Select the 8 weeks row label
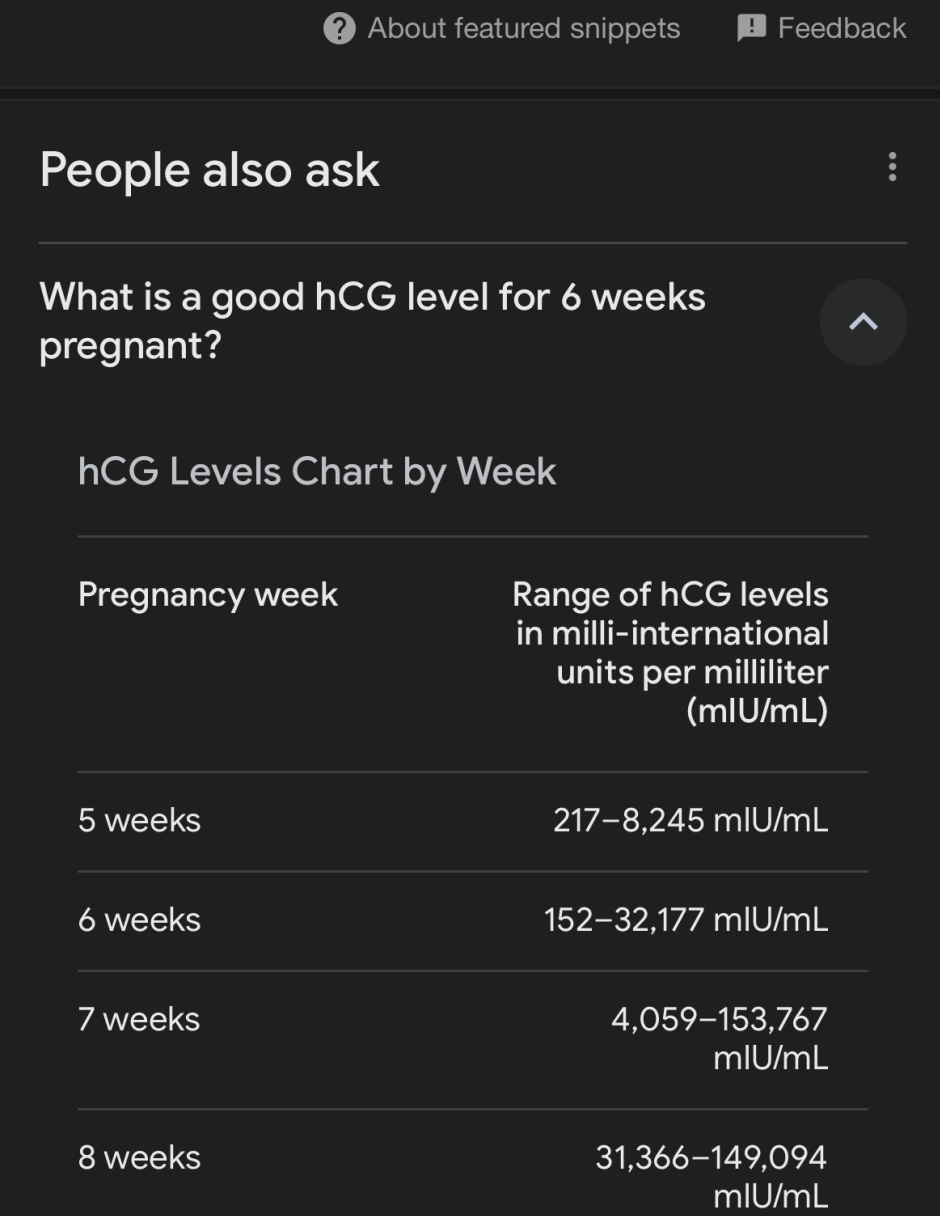 (x=139, y=1158)
